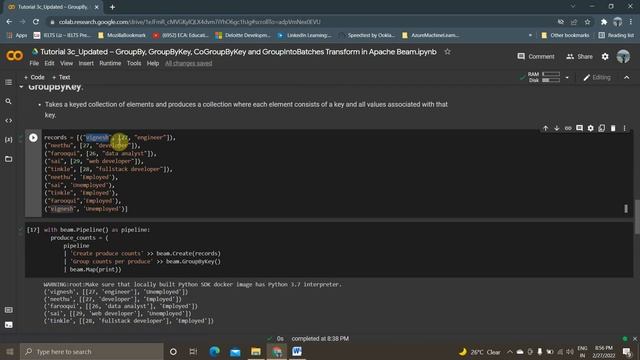Open the RAM/Disk runtime dropdown arrow
This screenshot has width=640, height=360.
pyautogui.click(x=567, y=77)
